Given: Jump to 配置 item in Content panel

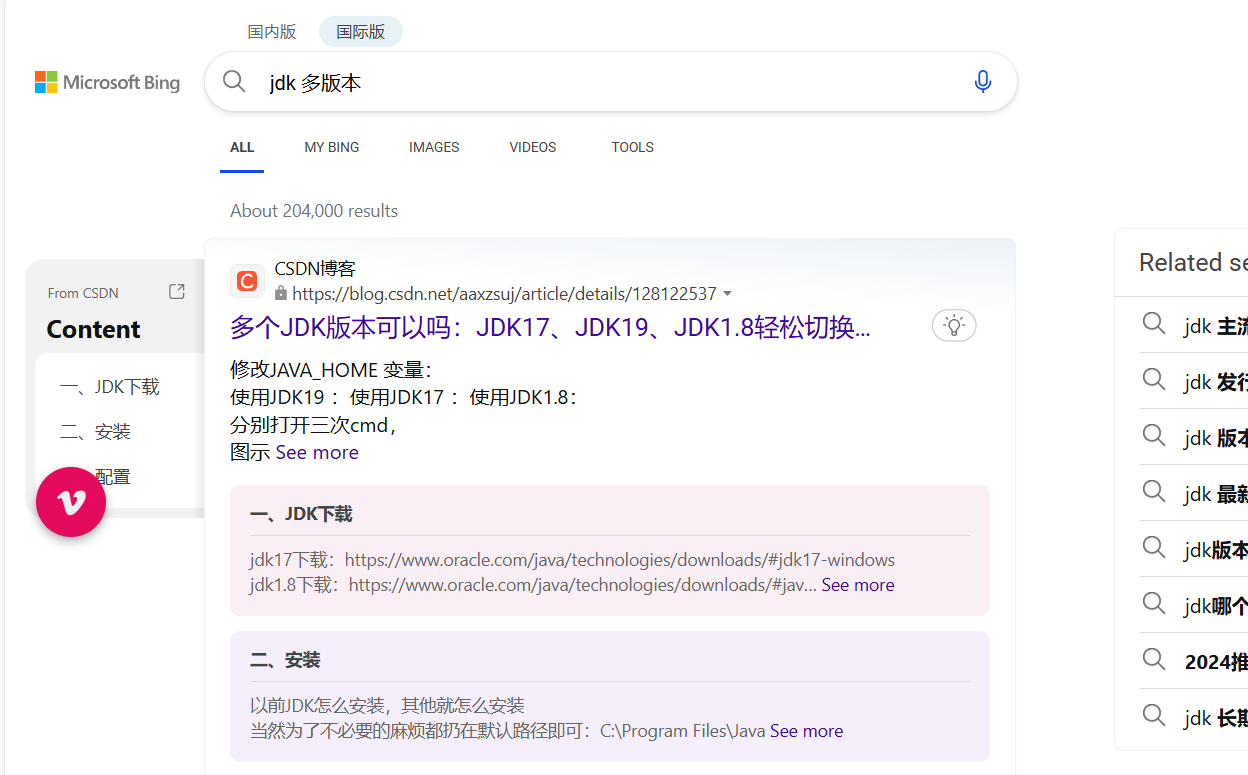Looking at the screenshot, I should point(113,477).
